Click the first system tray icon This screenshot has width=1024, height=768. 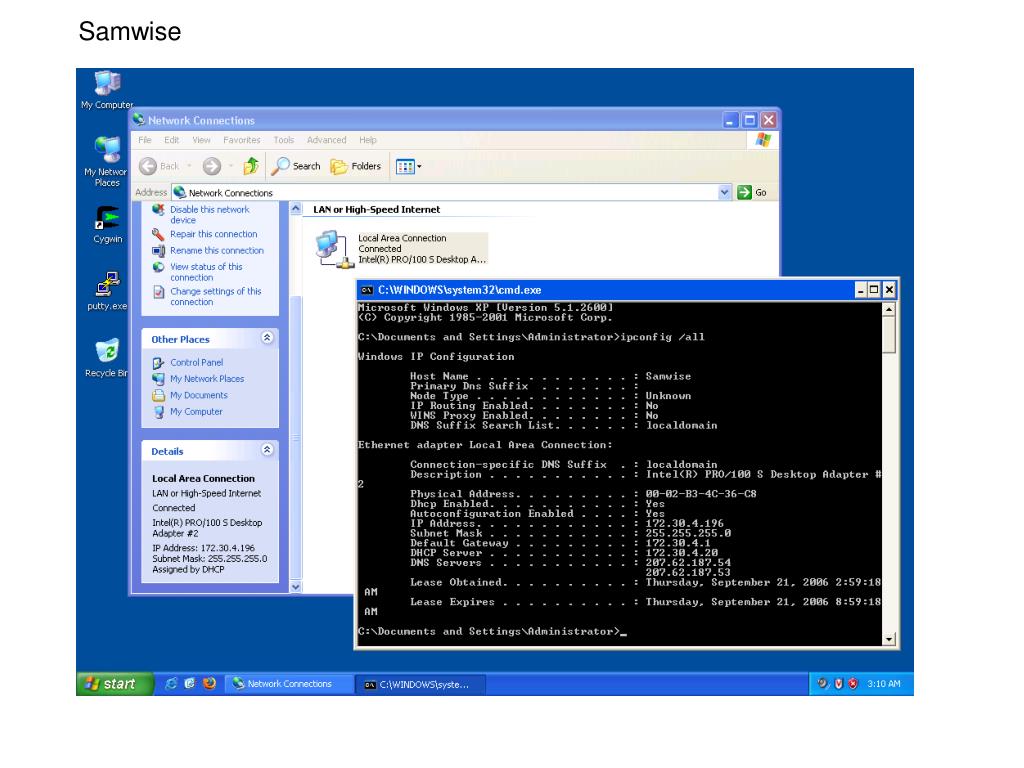pyautogui.click(x=823, y=684)
